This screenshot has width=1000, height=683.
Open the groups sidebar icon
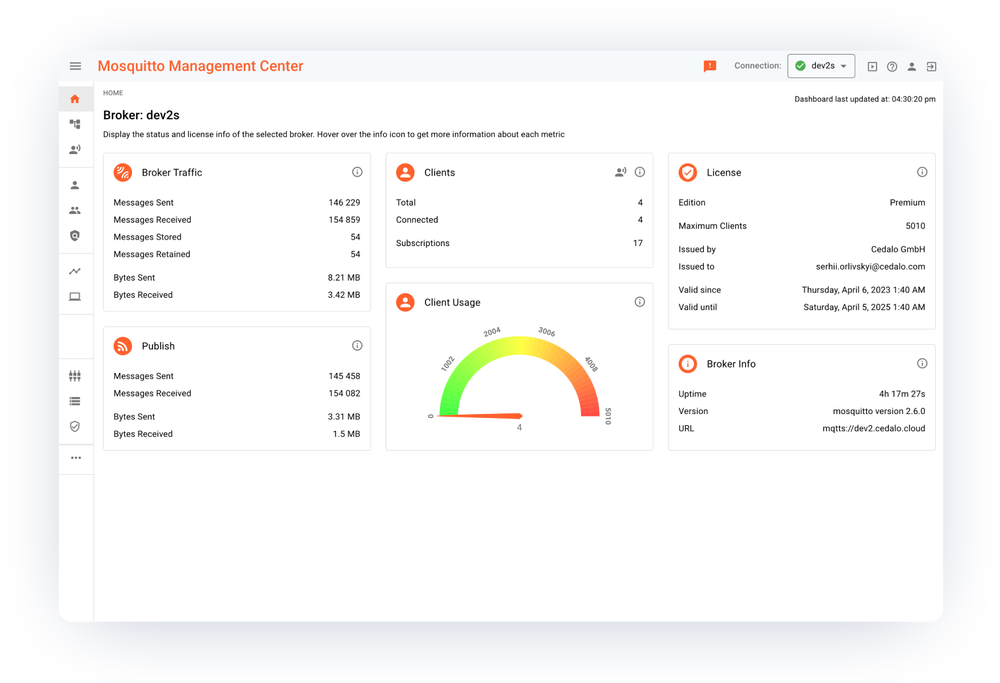pyautogui.click(x=75, y=210)
